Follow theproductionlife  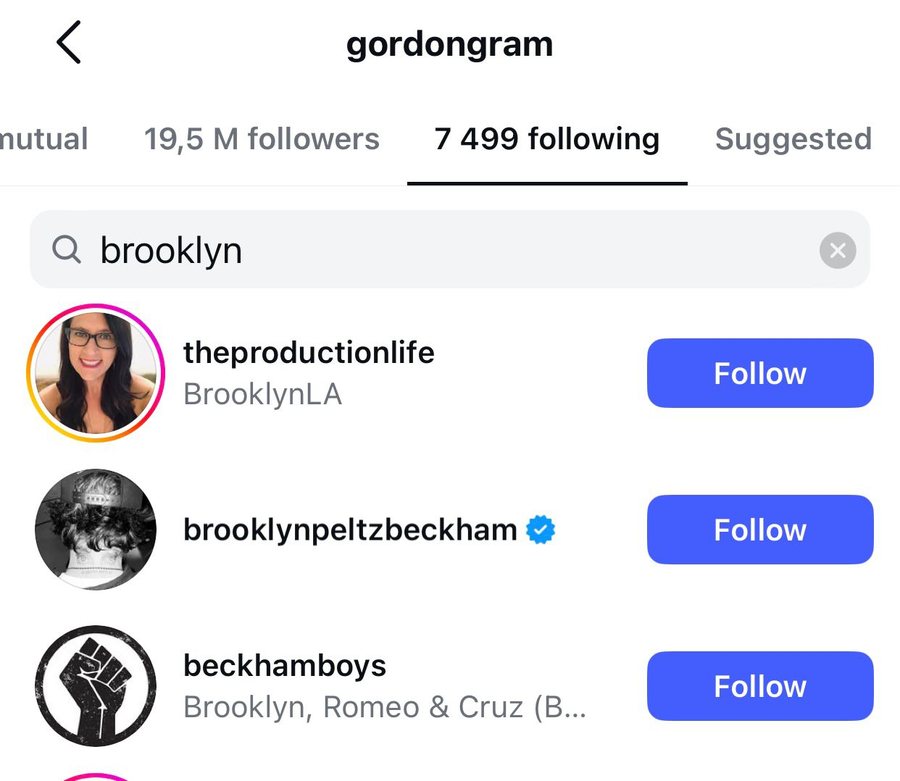759,373
